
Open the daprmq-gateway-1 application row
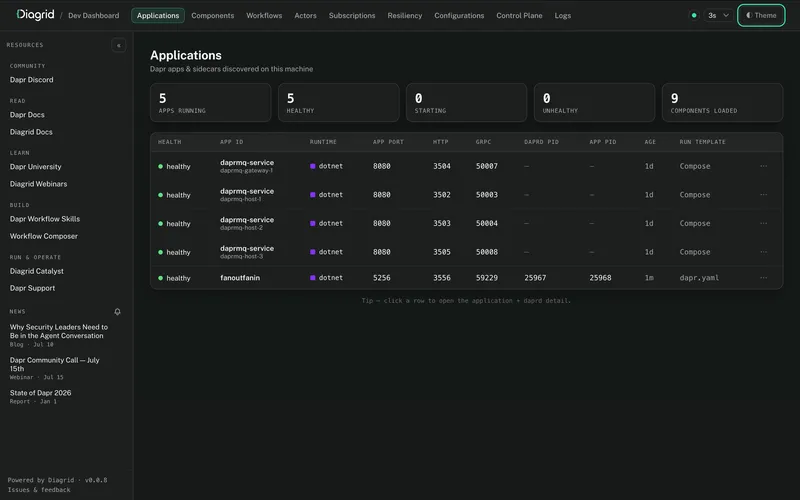tap(466, 166)
